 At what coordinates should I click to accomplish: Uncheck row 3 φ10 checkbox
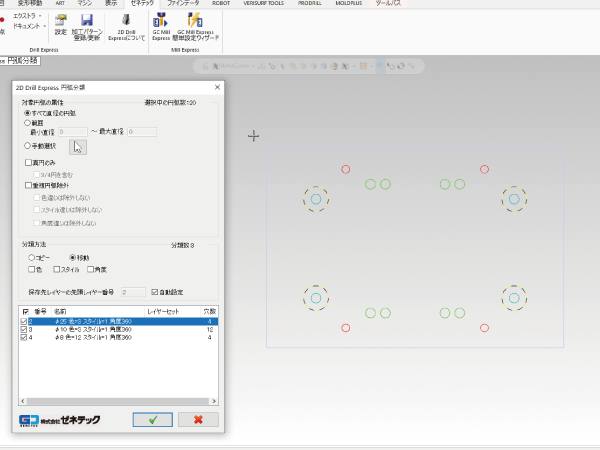click(24, 329)
